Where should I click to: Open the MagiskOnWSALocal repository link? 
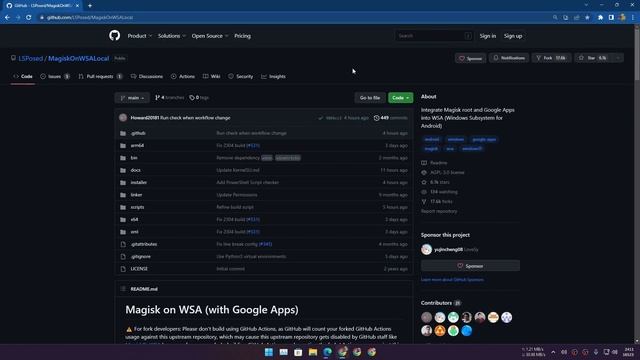(78, 58)
